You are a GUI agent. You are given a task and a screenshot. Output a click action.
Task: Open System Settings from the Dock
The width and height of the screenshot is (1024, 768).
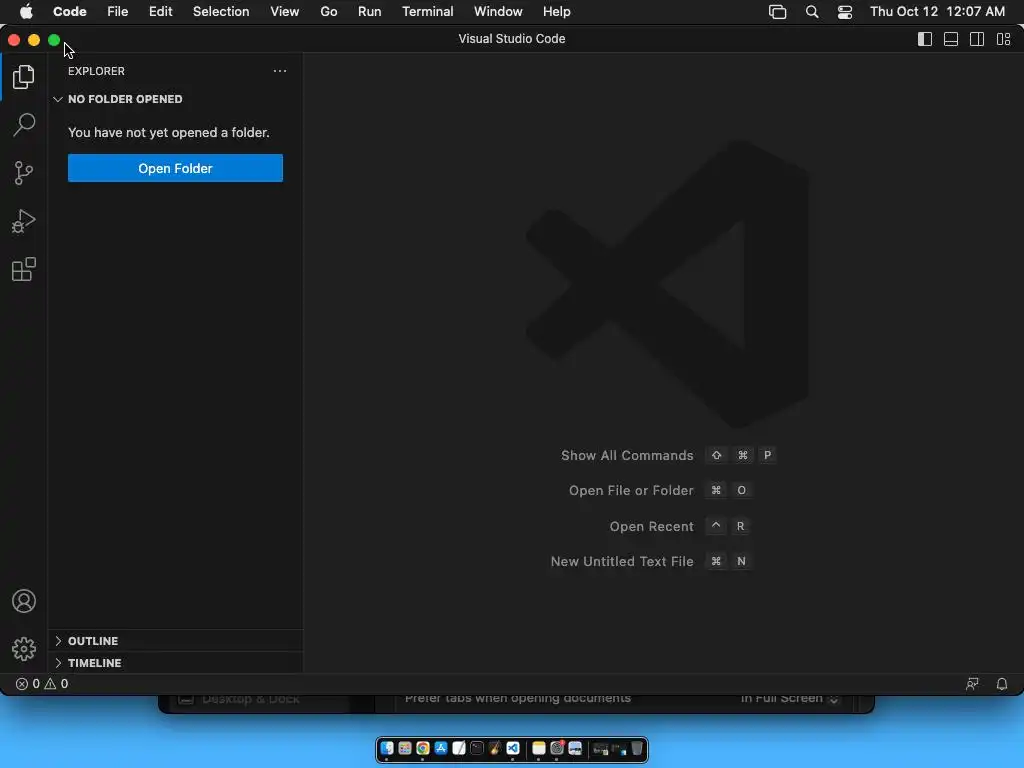click(x=557, y=748)
